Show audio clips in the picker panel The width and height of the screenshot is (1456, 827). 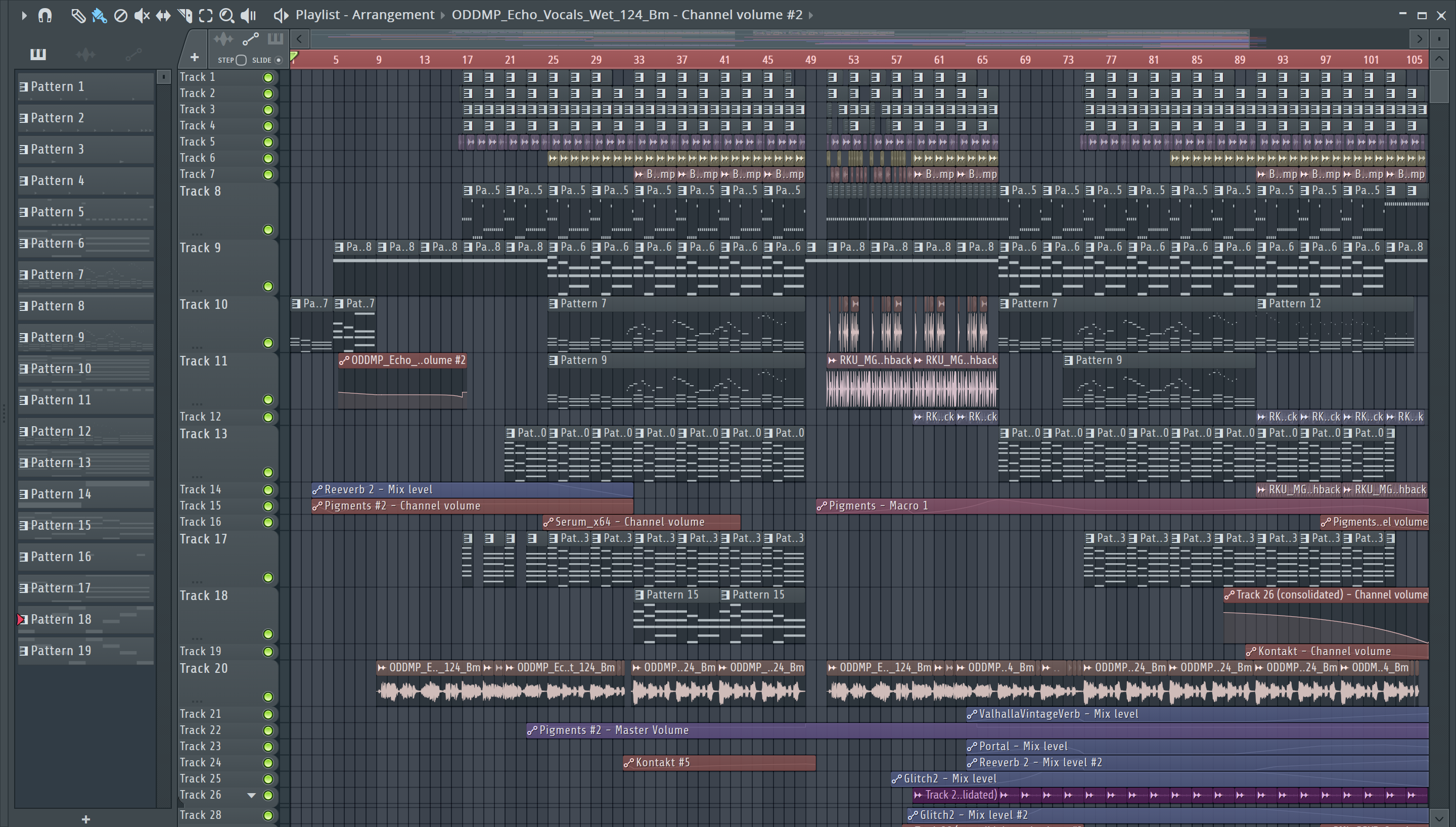[x=86, y=54]
